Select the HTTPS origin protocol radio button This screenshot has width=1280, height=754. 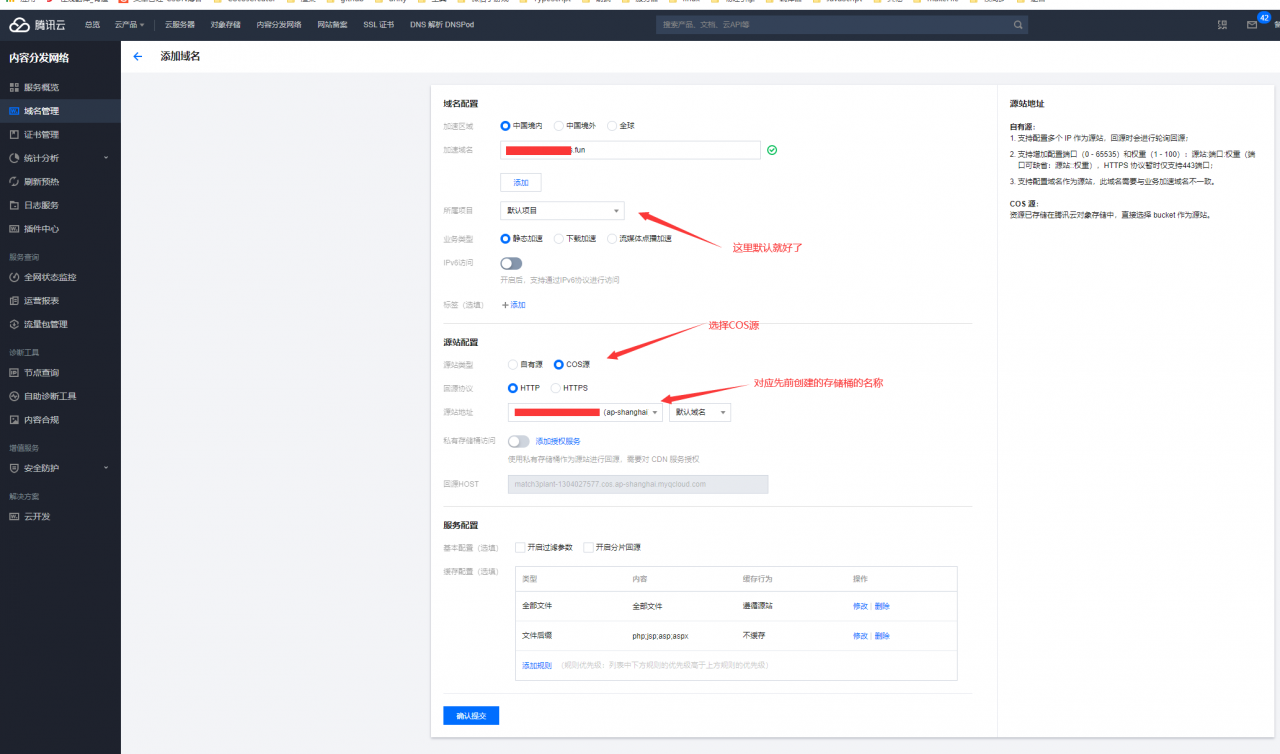(556, 388)
